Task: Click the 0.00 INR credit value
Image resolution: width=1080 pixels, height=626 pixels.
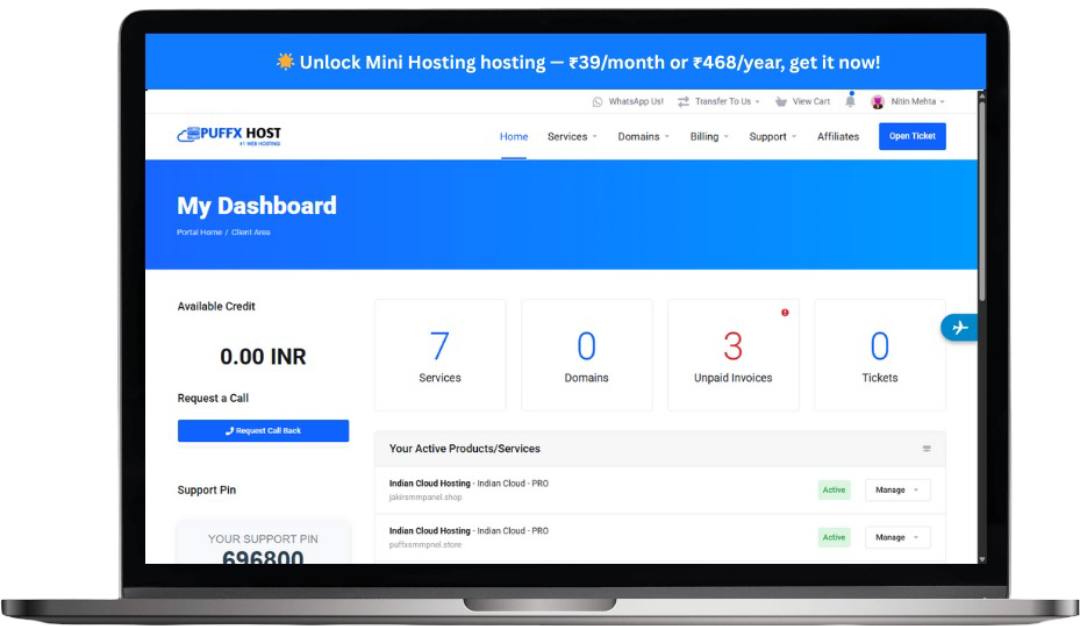Action: pyautogui.click(x=263, y=357)
